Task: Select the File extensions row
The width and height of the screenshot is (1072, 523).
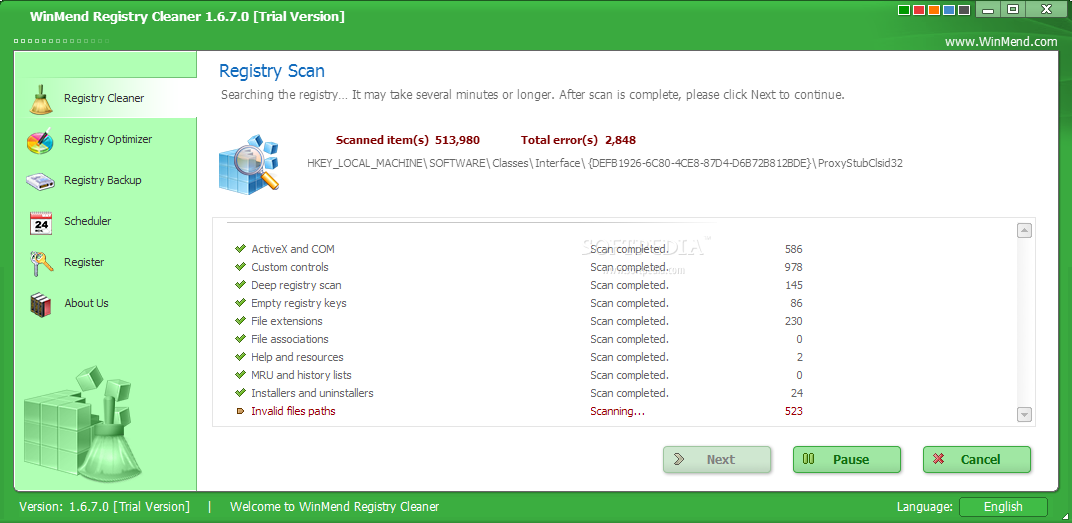Action: tap(520, 321)
